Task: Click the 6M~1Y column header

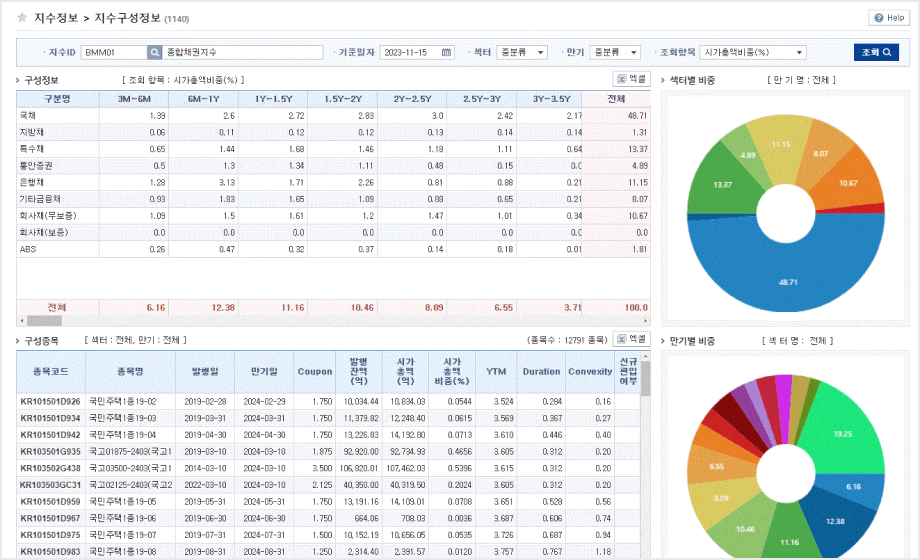Action: [203, 99]
